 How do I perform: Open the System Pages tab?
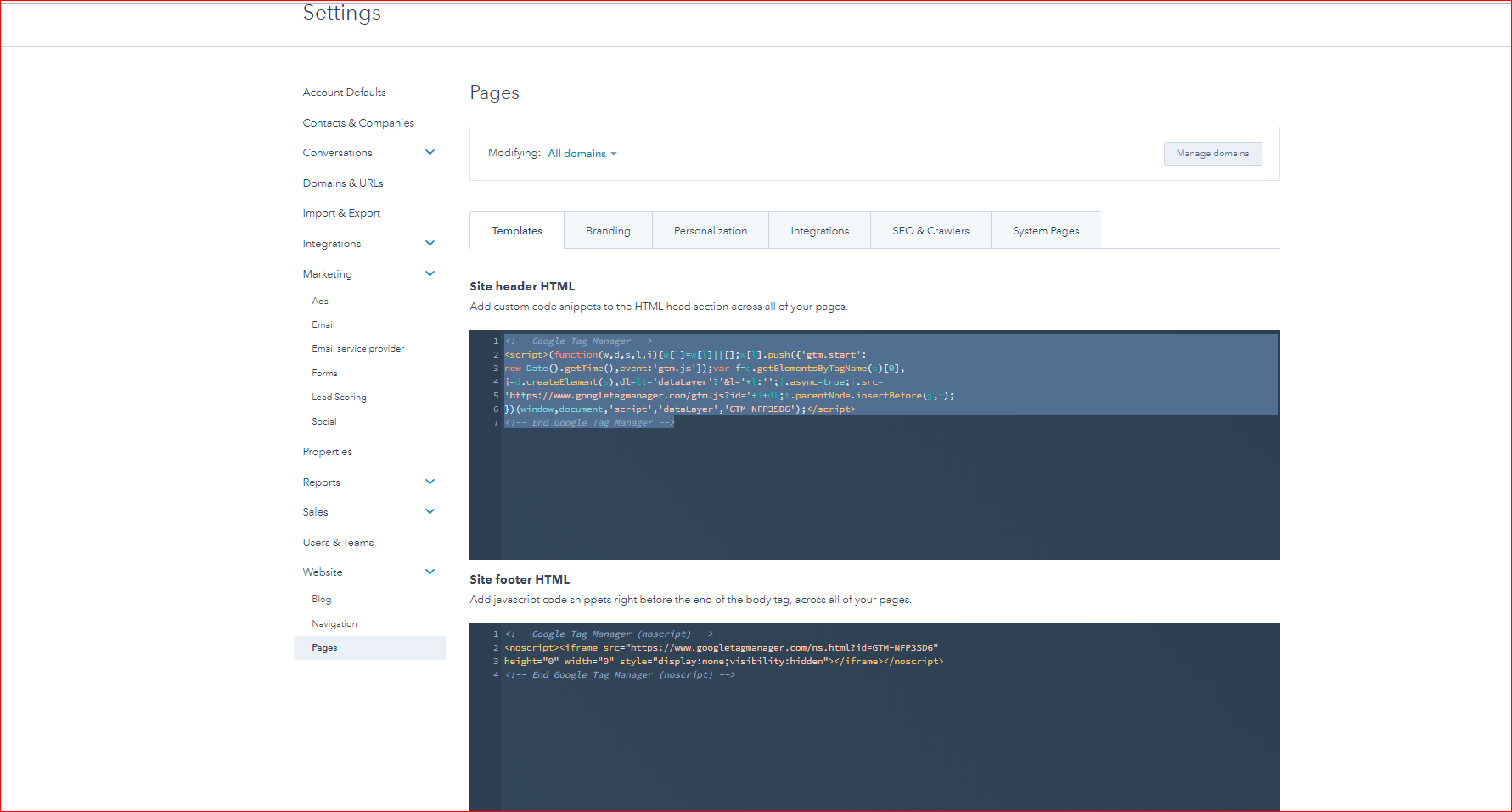[1045, 230]
